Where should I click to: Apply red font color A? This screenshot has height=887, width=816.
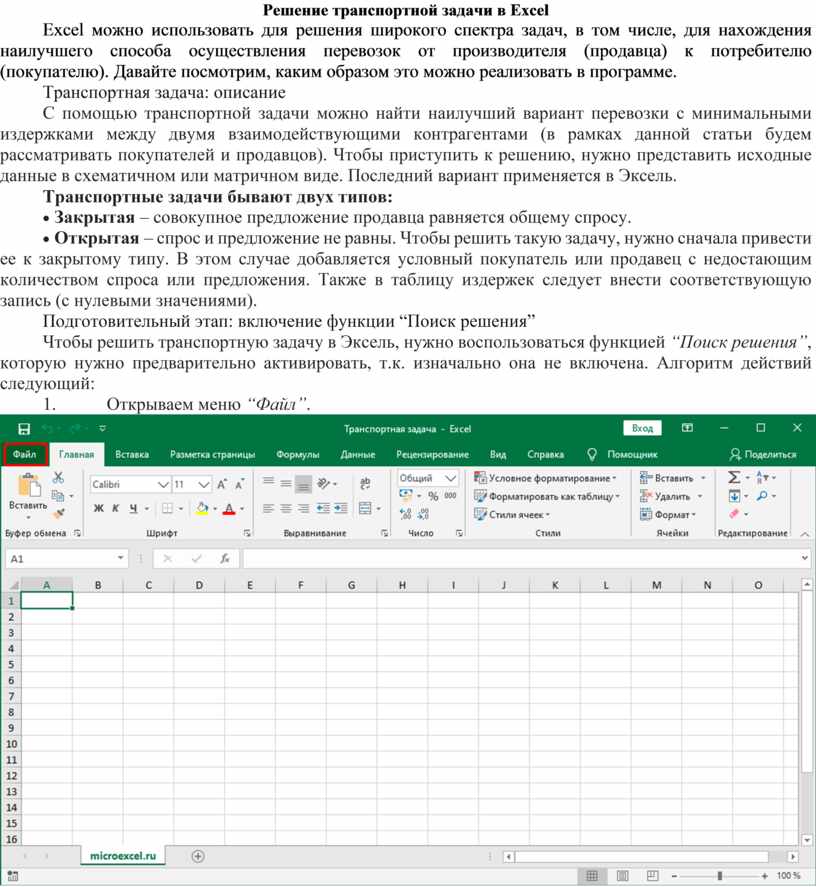pos(229,509)
